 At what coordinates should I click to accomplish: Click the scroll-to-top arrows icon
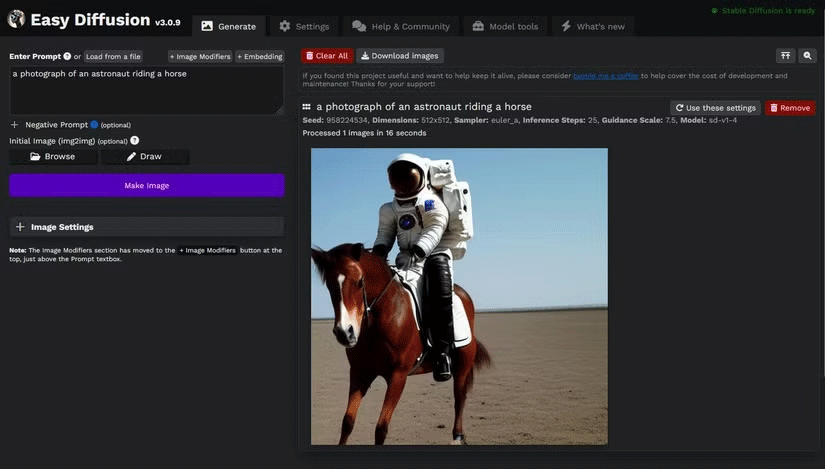[786, 55]
